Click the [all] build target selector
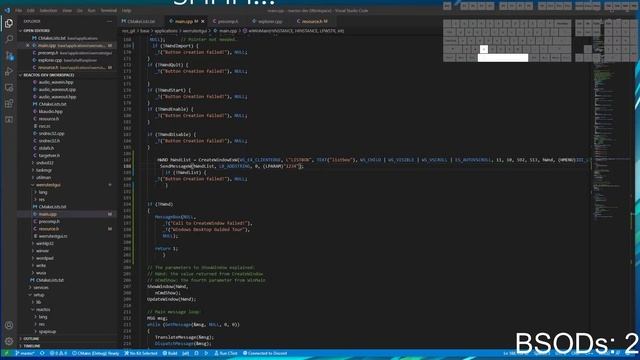The image size is (640, 360). pyautogui.click(x=185, y=353)
